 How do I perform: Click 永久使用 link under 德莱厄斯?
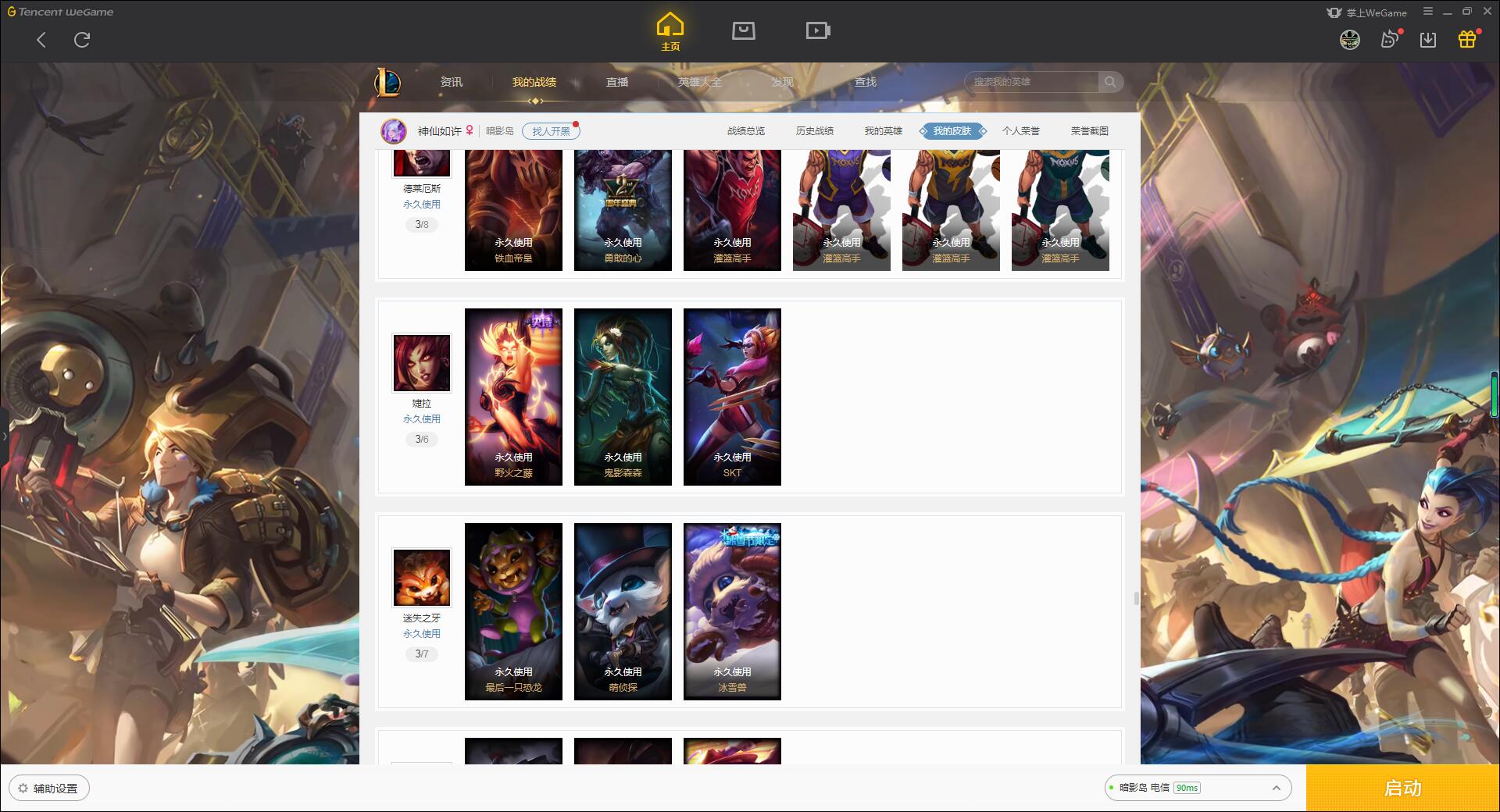(422, 205)
